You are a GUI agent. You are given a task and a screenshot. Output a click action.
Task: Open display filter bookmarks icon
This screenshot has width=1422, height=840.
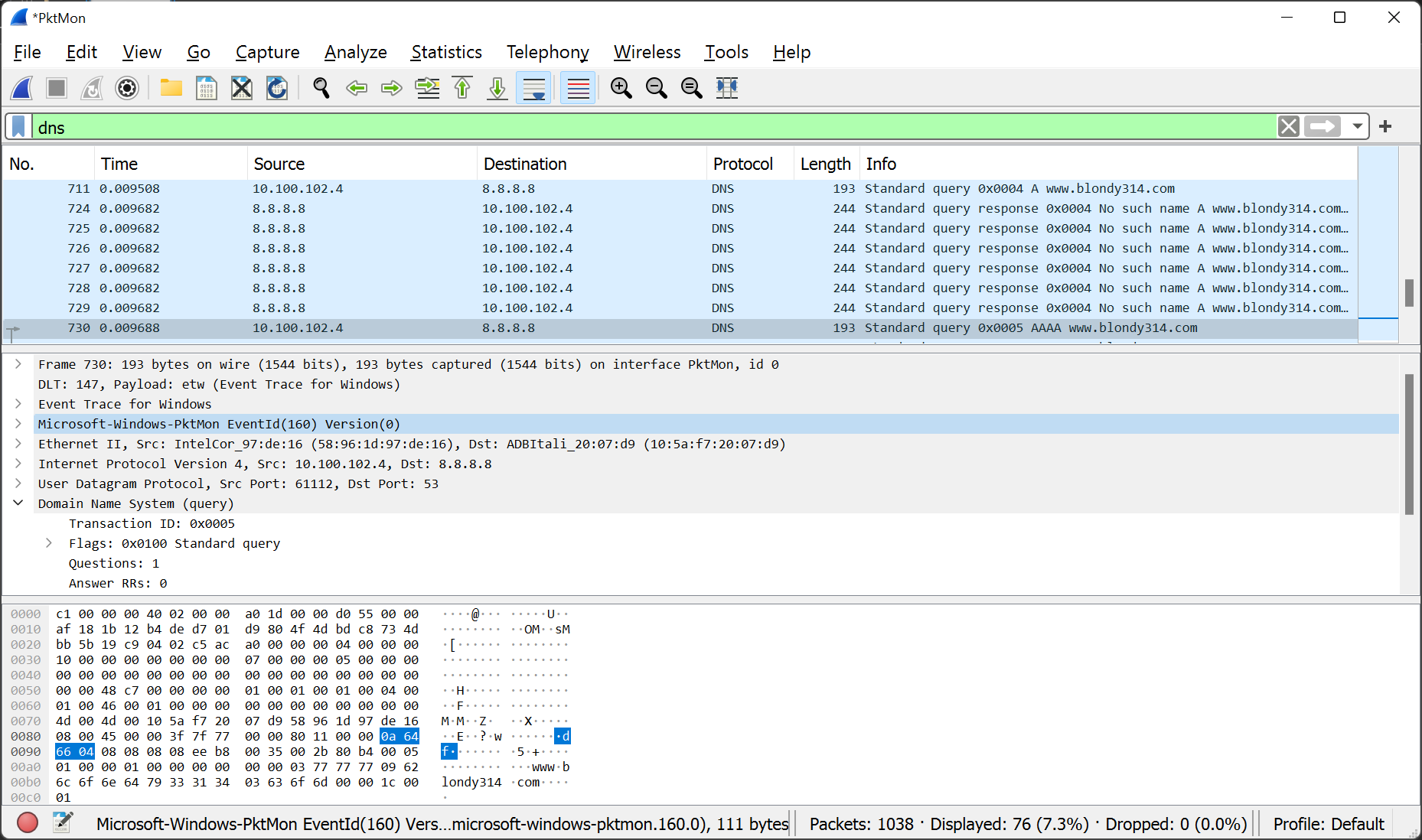click(x=19, y=127)
